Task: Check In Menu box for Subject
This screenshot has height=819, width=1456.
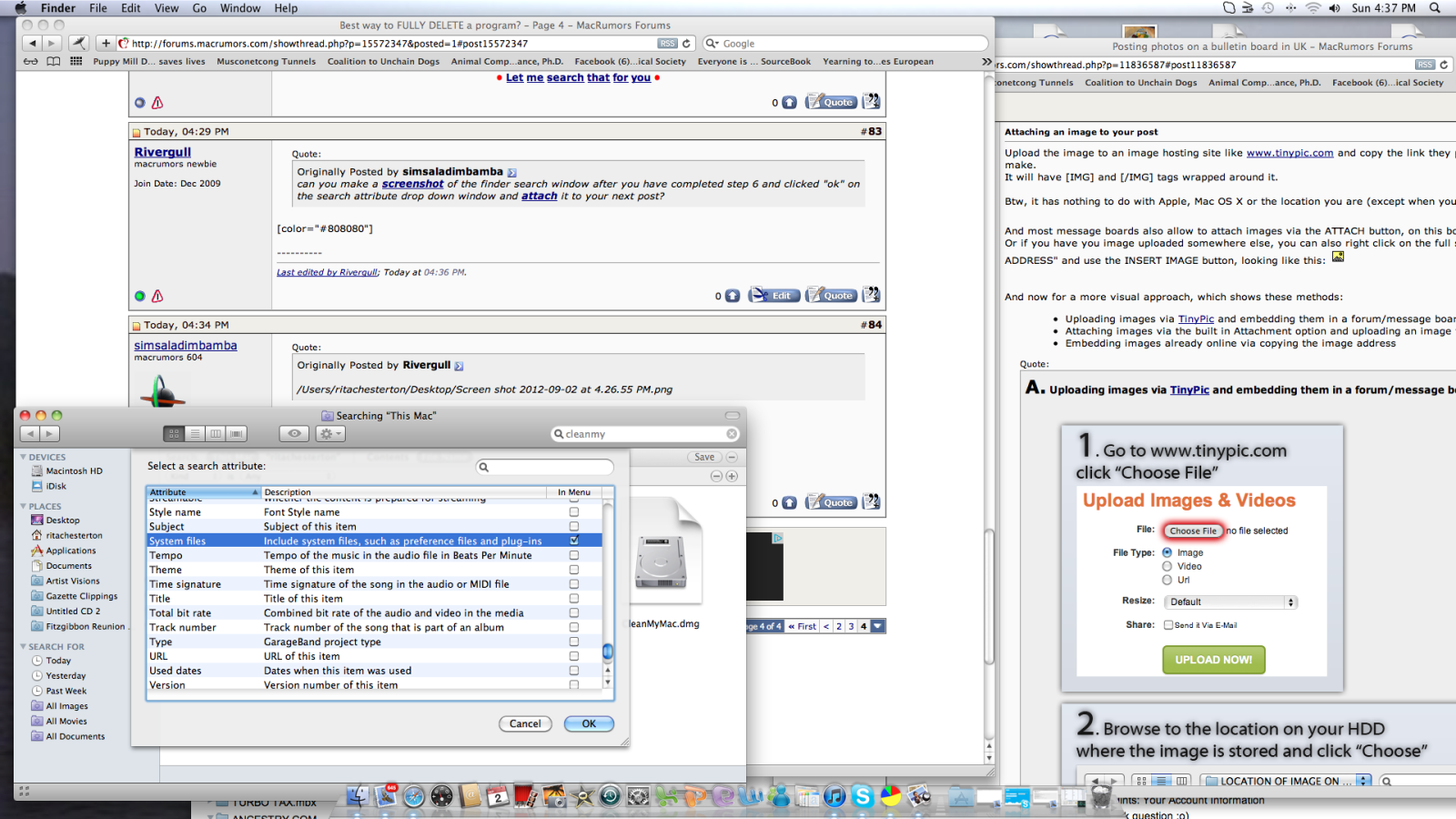Action: [574, 526]
